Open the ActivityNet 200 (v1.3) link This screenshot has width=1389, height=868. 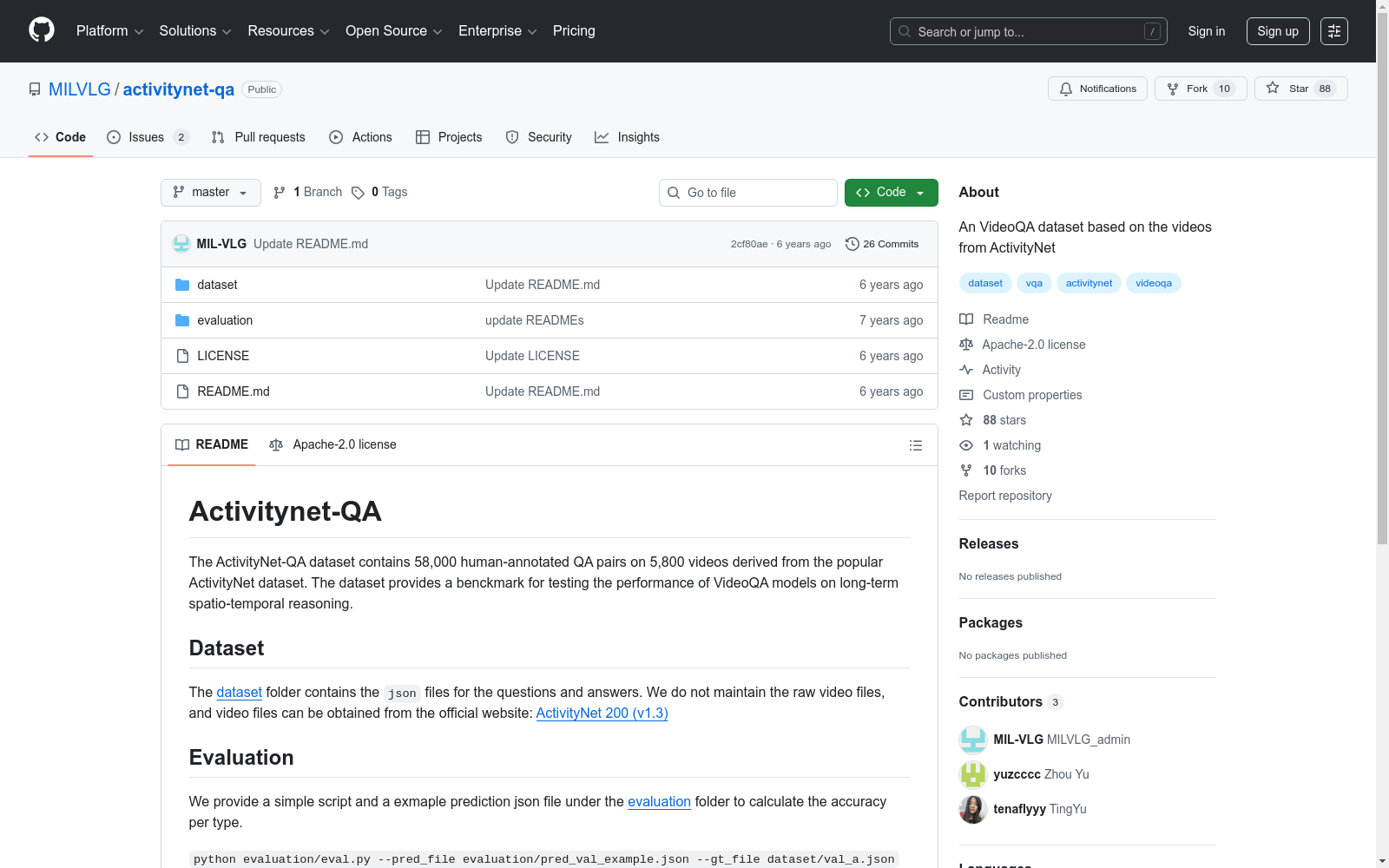(x=602, y=713)
